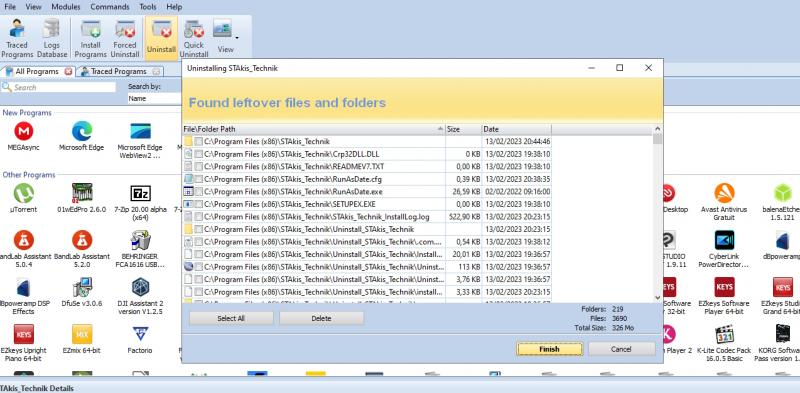Image resolution: width=800 pixels, height=393 pixels.
Task: Click Finish to complete the uninstall
Action: tap(549, 349)
